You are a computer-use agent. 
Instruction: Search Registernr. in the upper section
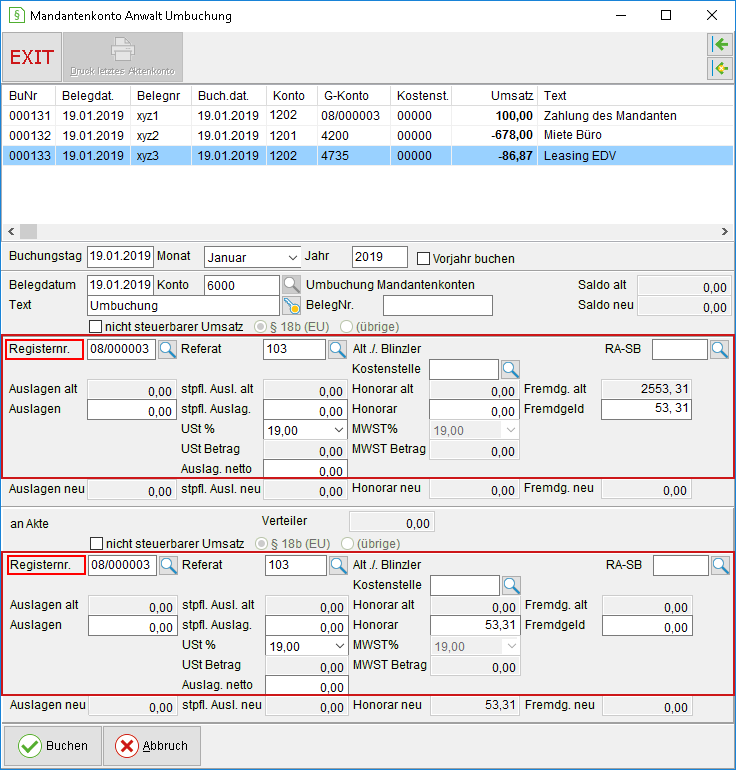(167, 350)
